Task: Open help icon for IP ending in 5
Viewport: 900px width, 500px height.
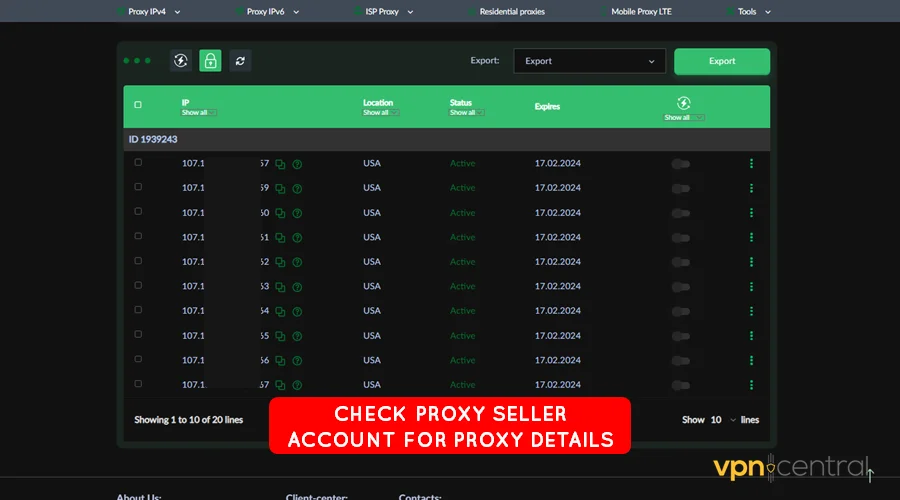Action: click(297, 336)
